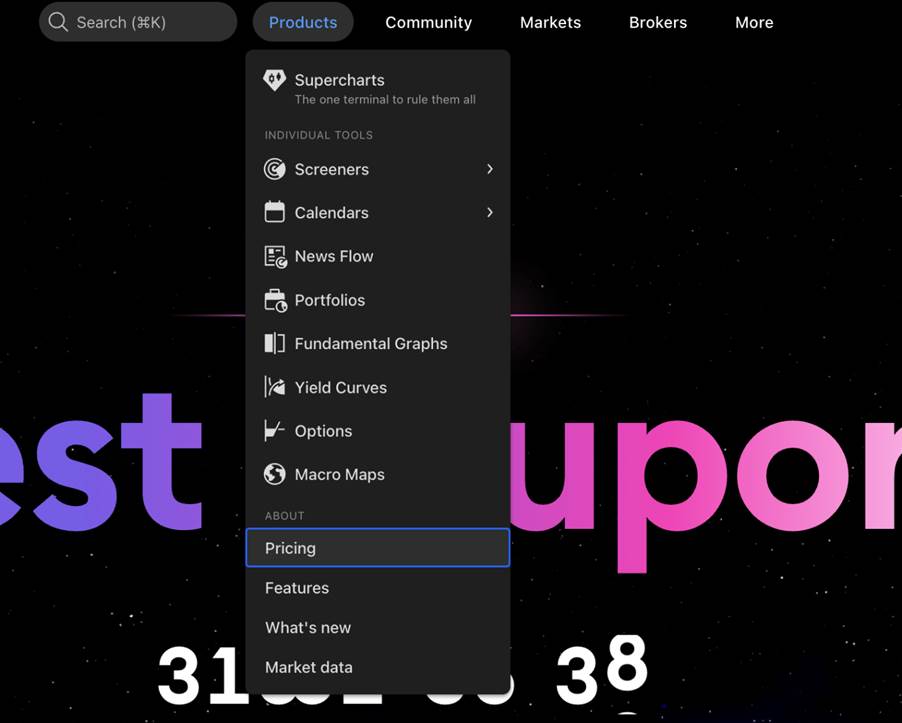Click the Portfolios briefcase icon
The height and width of the screenshot is (723, 902).
(275, 300)
